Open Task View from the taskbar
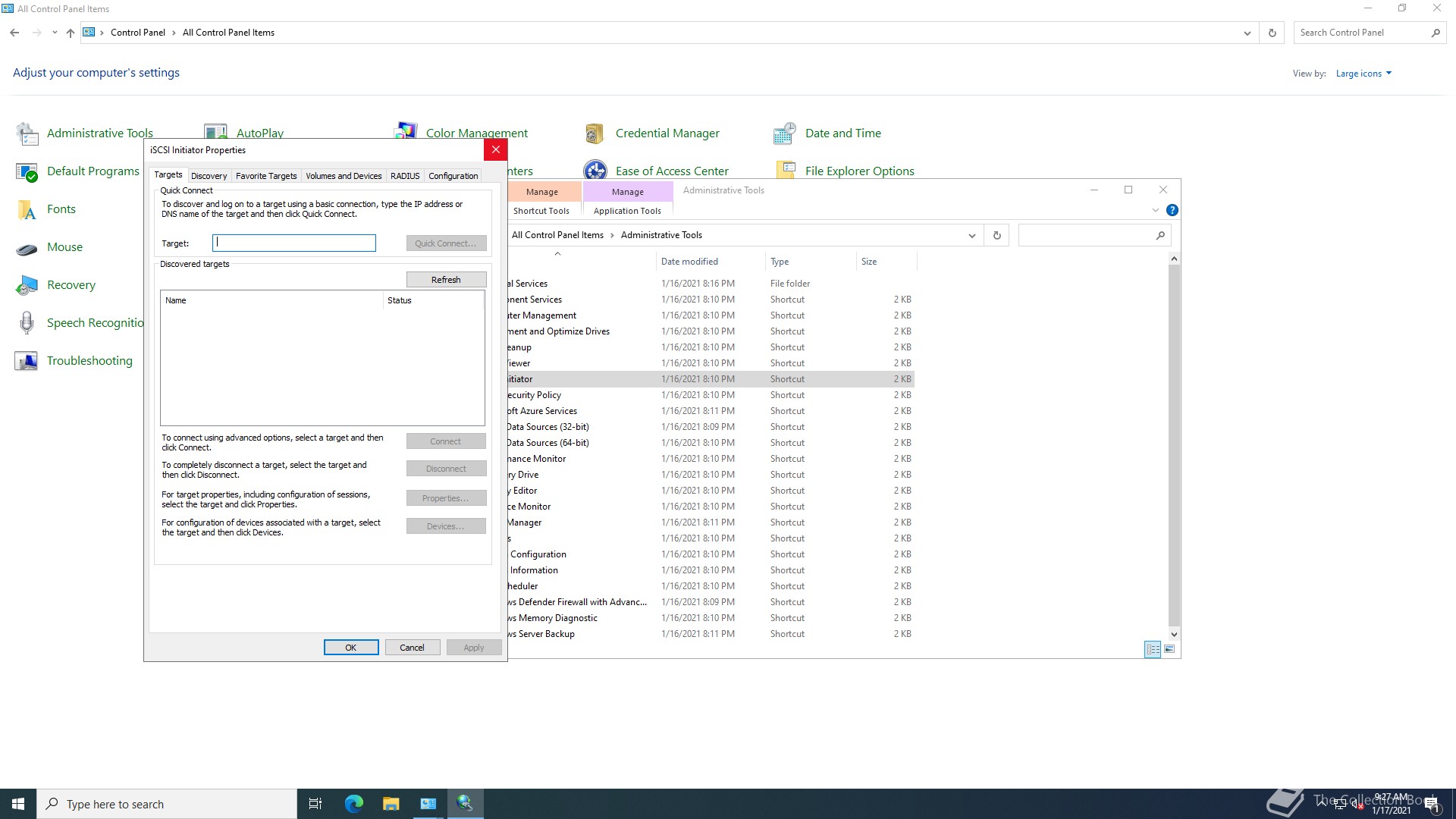 [x=315, y=804]
